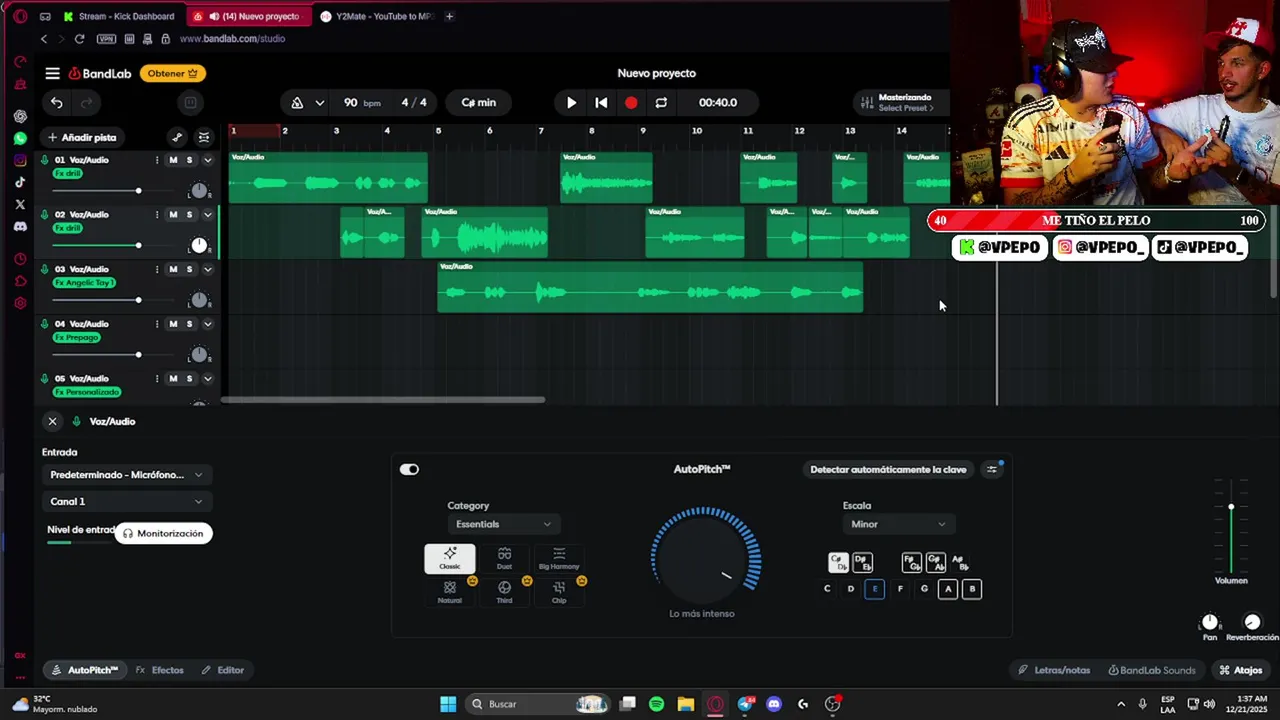1280x720 pixels.
Task: Expand track 01 with its chevron
Action: 207,160
